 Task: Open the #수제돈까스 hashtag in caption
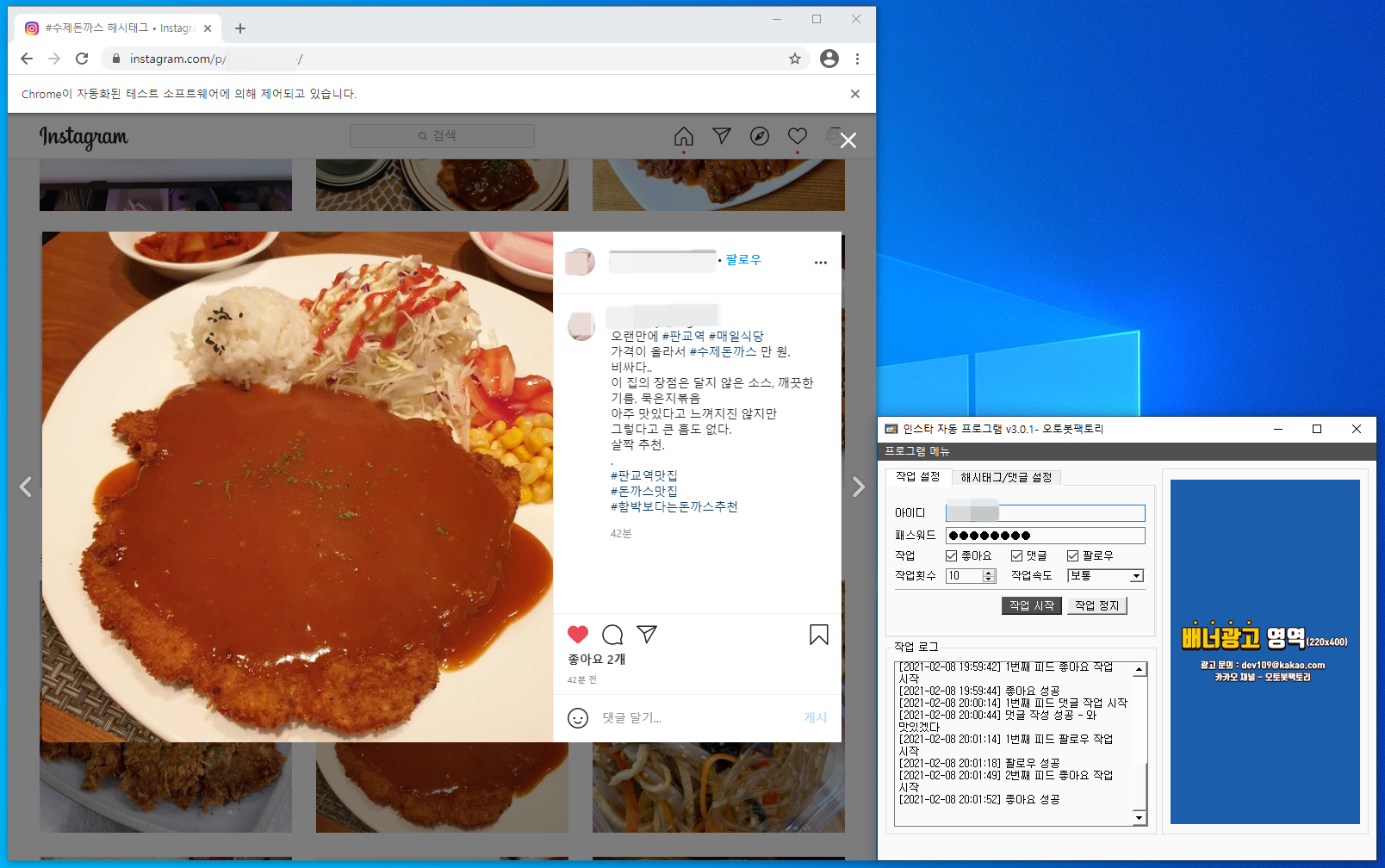[x=723, y=351]
